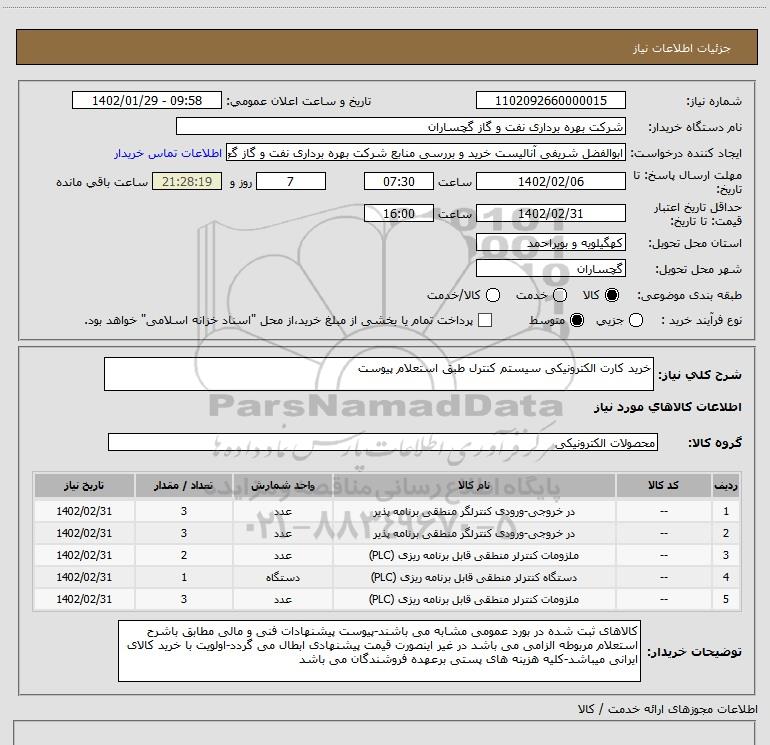Select the خدمت radio button
The width and height of the screenshot is (770, 745).
pyautogui.click(x=560, y=295)
